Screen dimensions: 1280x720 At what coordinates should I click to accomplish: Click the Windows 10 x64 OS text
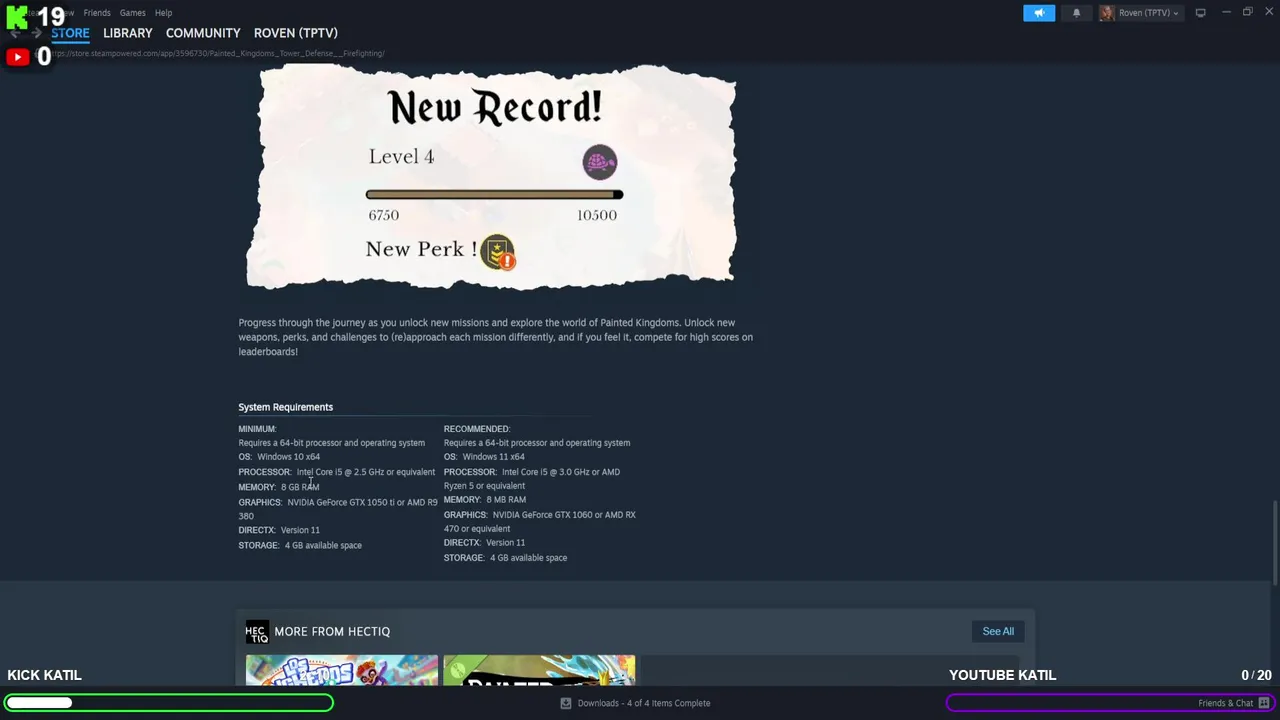point(288,457)
